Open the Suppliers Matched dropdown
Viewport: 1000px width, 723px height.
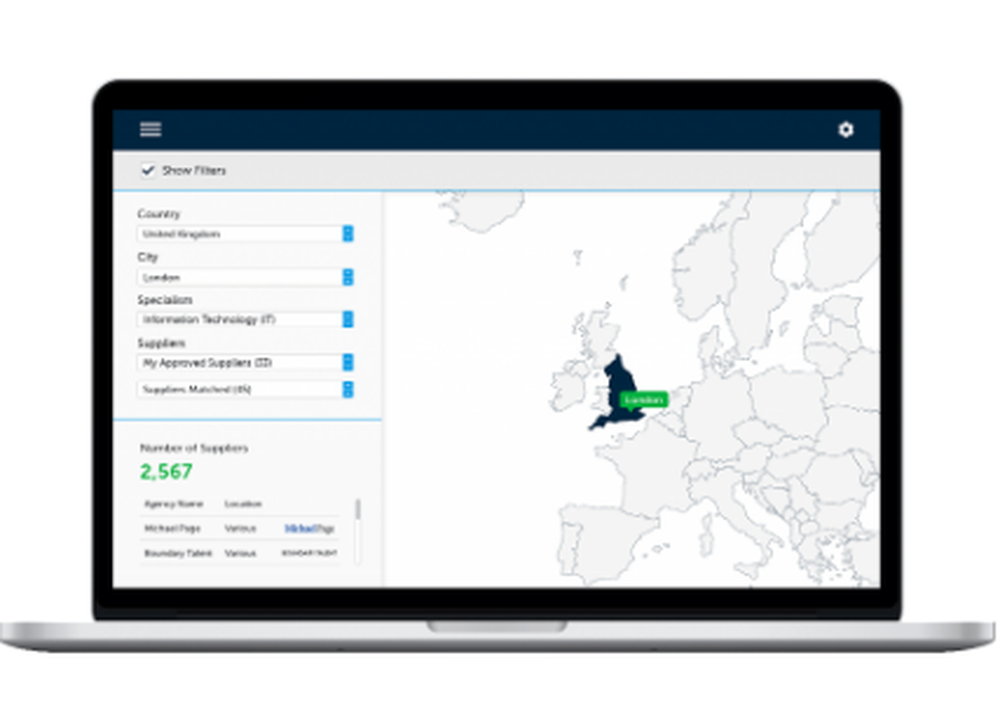246,390
